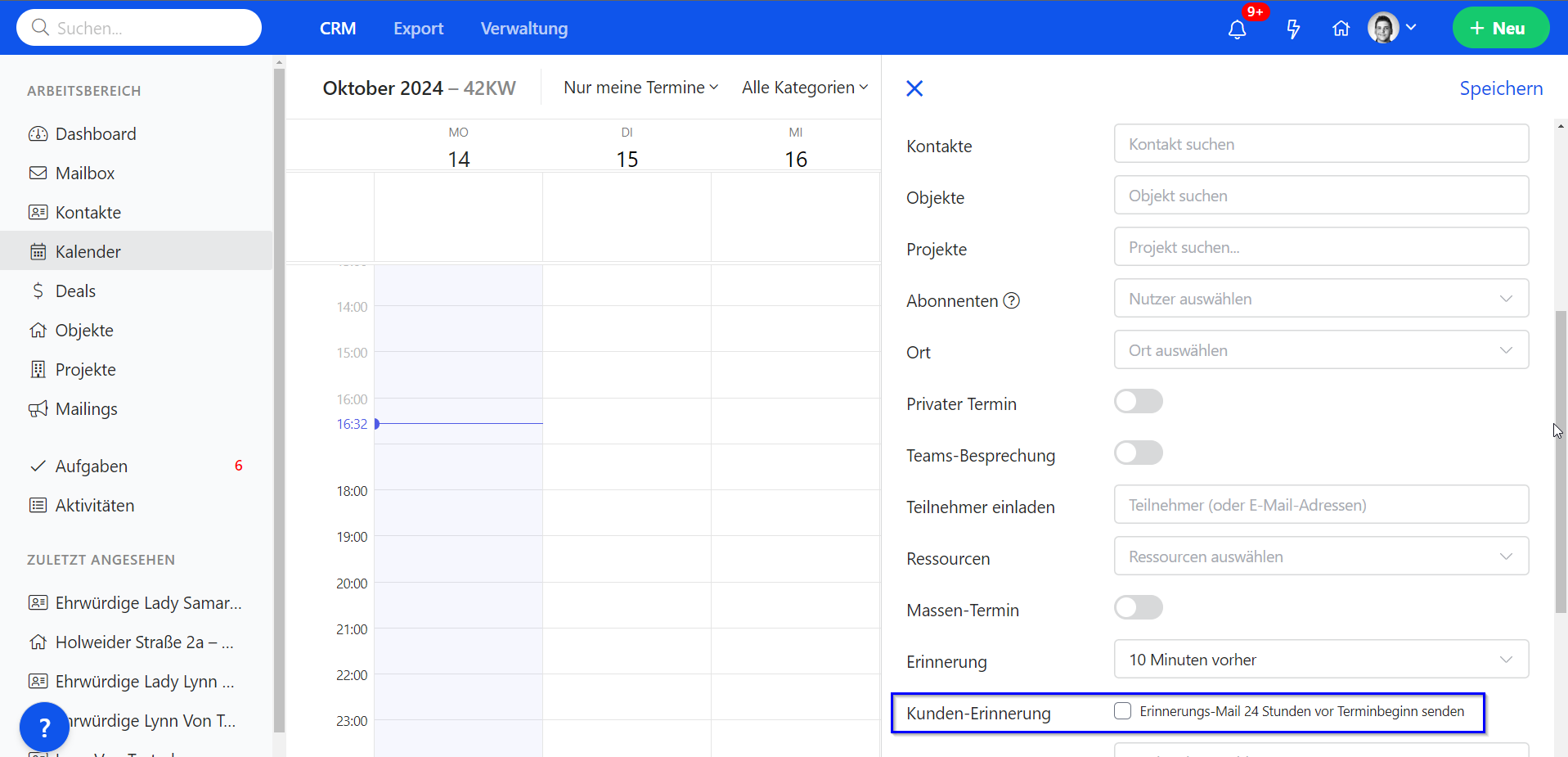Click the Kontakt suchen input field
1568x757 pixels.
(1320, 144)
